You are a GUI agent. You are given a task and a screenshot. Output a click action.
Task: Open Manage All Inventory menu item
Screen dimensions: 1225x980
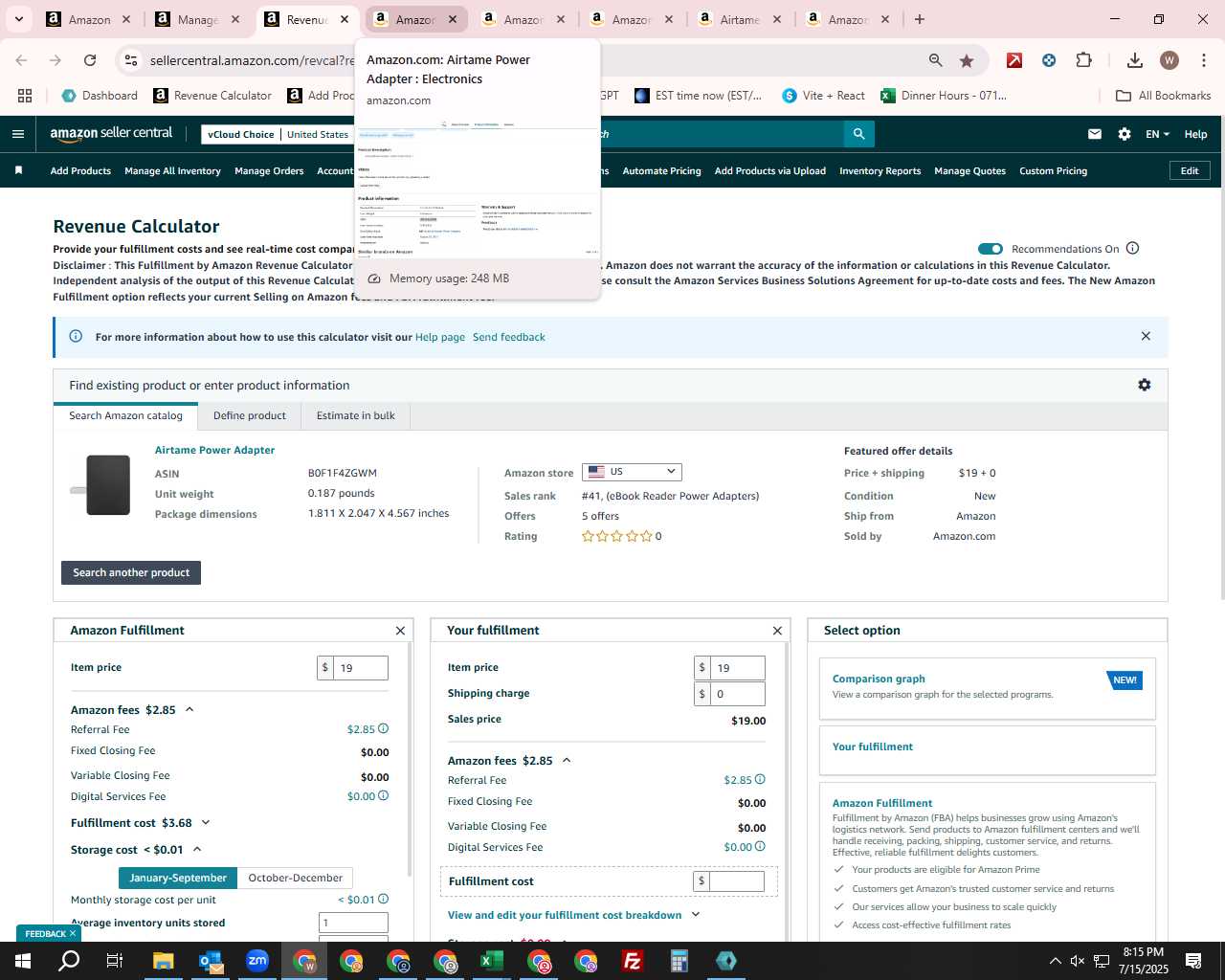tap(172, 171)
